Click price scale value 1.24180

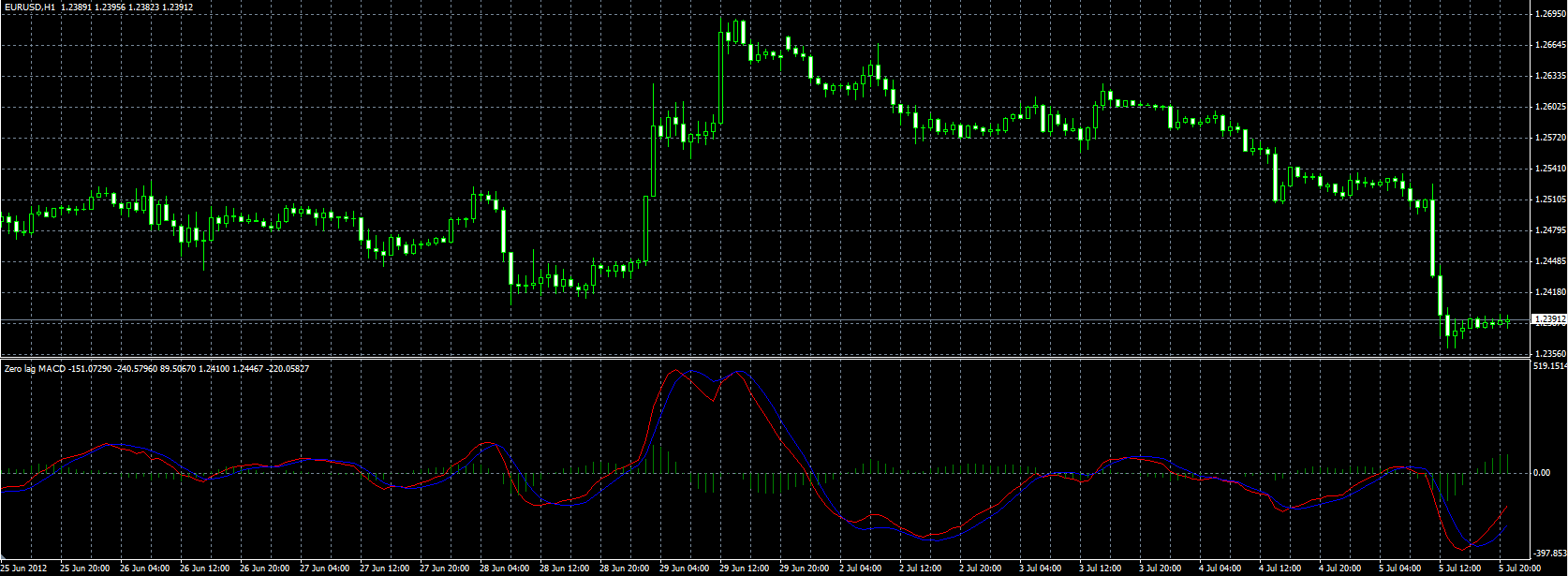(x=1549, y=292)
